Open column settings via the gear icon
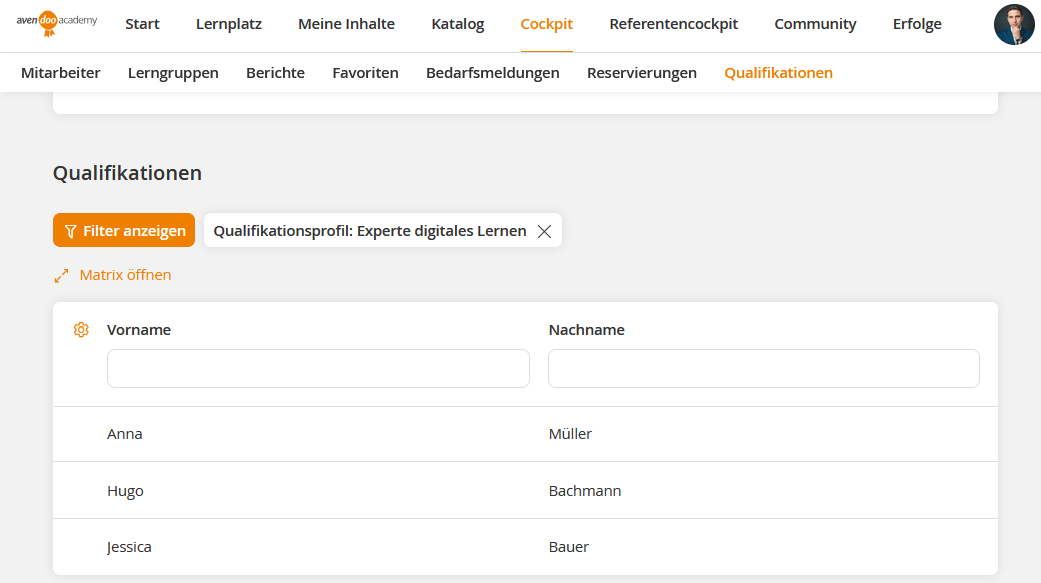Viewport: 1041px width, 583px height. [81, 329]
